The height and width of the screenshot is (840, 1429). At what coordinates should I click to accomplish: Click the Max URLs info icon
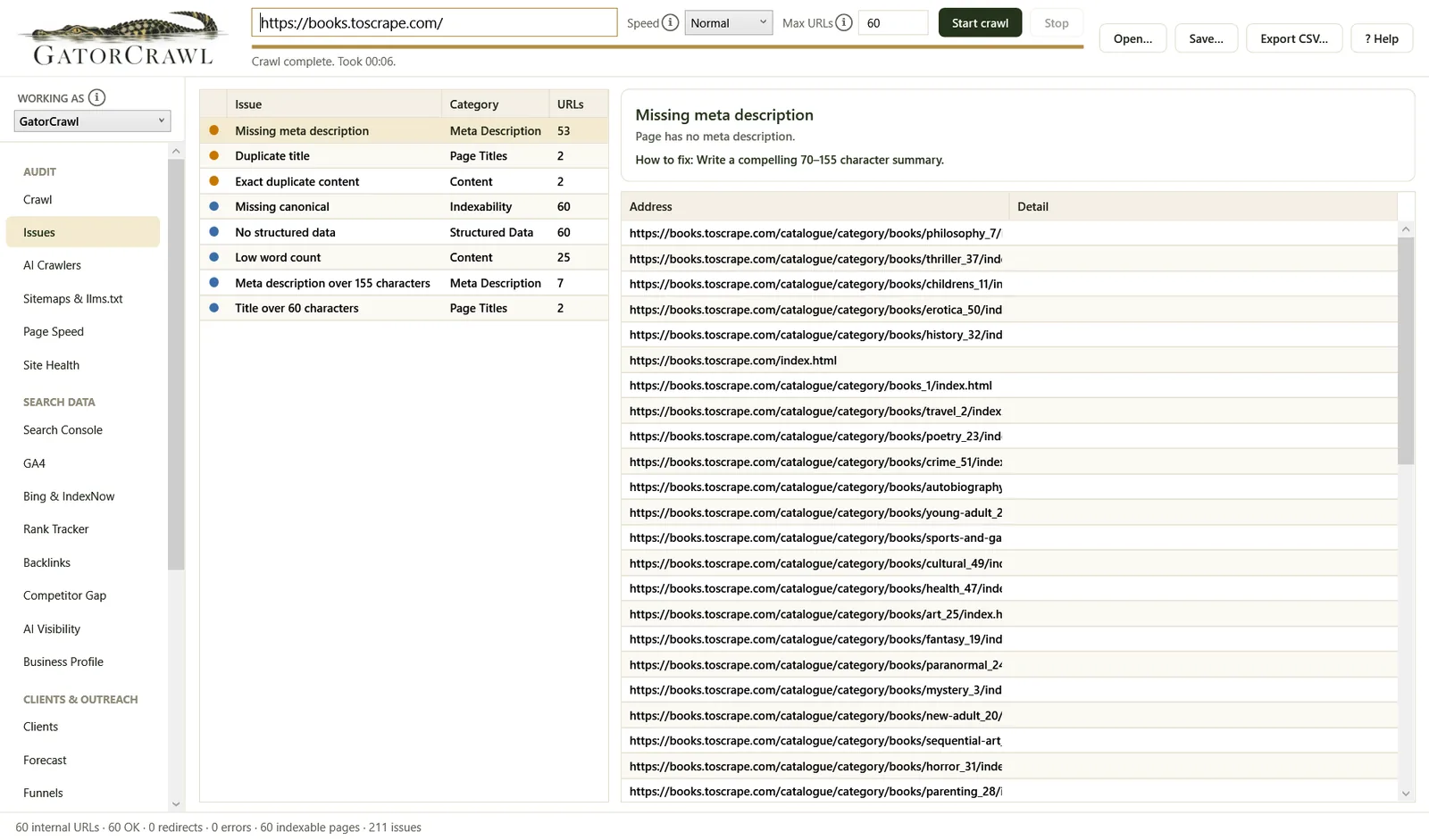point(843,22)
